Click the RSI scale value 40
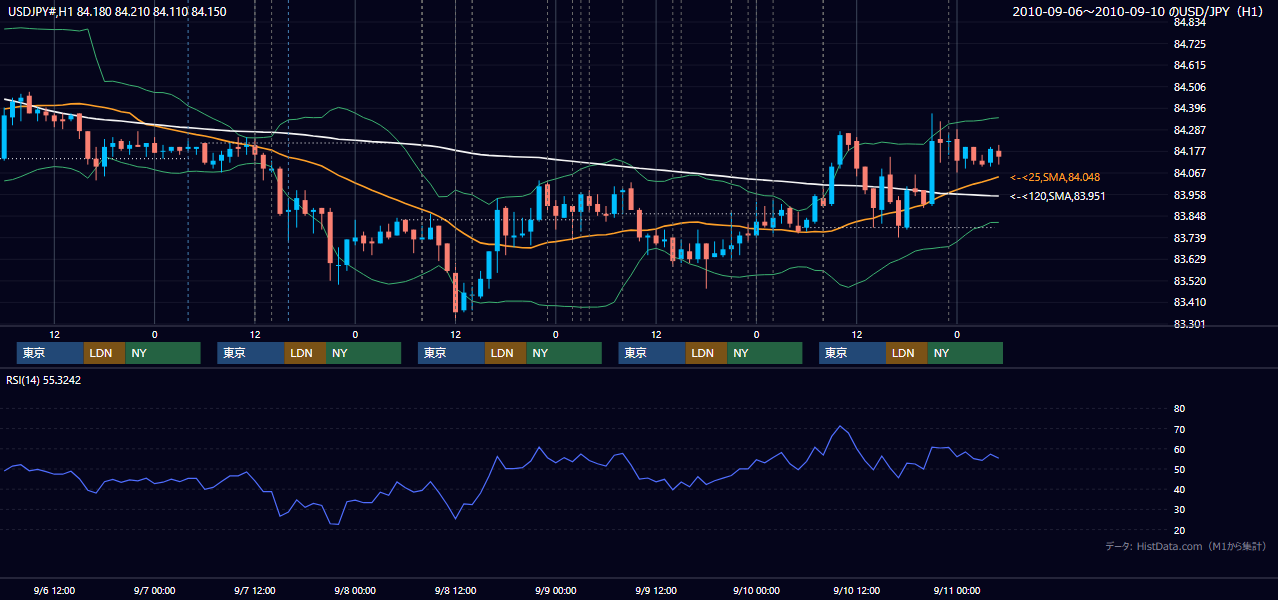This screenshot has height=600, width=1278. click(x=1179, y=489)
